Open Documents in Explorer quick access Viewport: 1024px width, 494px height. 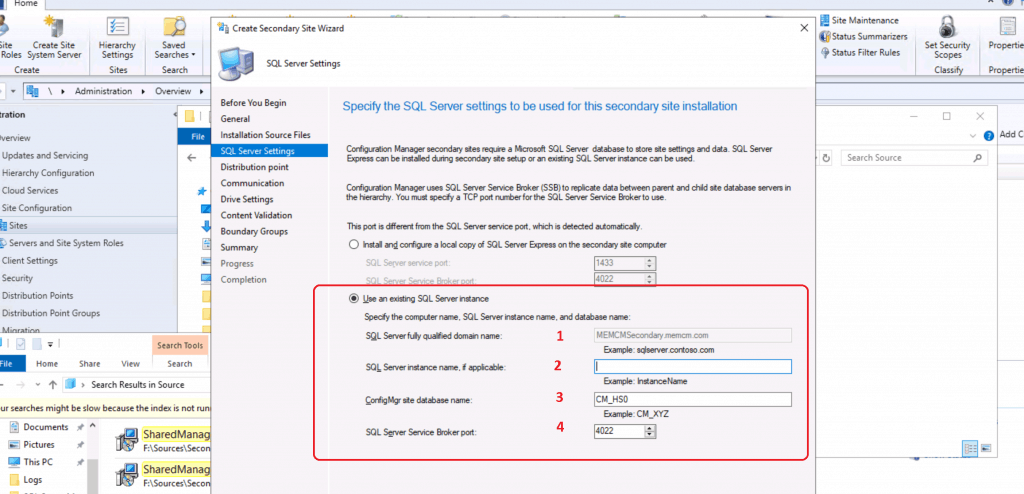pos(46,427)
